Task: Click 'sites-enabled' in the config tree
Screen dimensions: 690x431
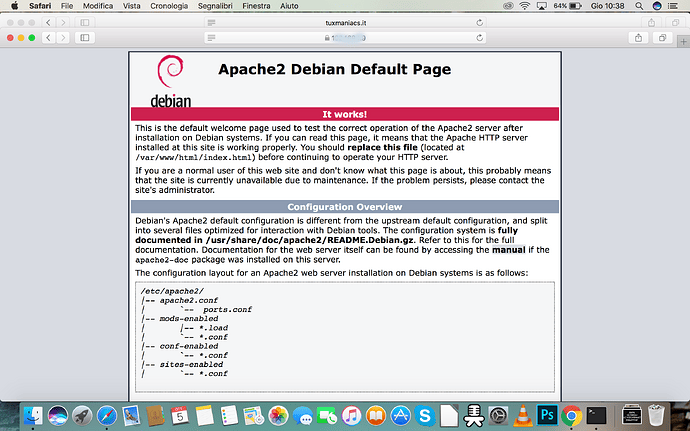Action: (x=191, y=365)
